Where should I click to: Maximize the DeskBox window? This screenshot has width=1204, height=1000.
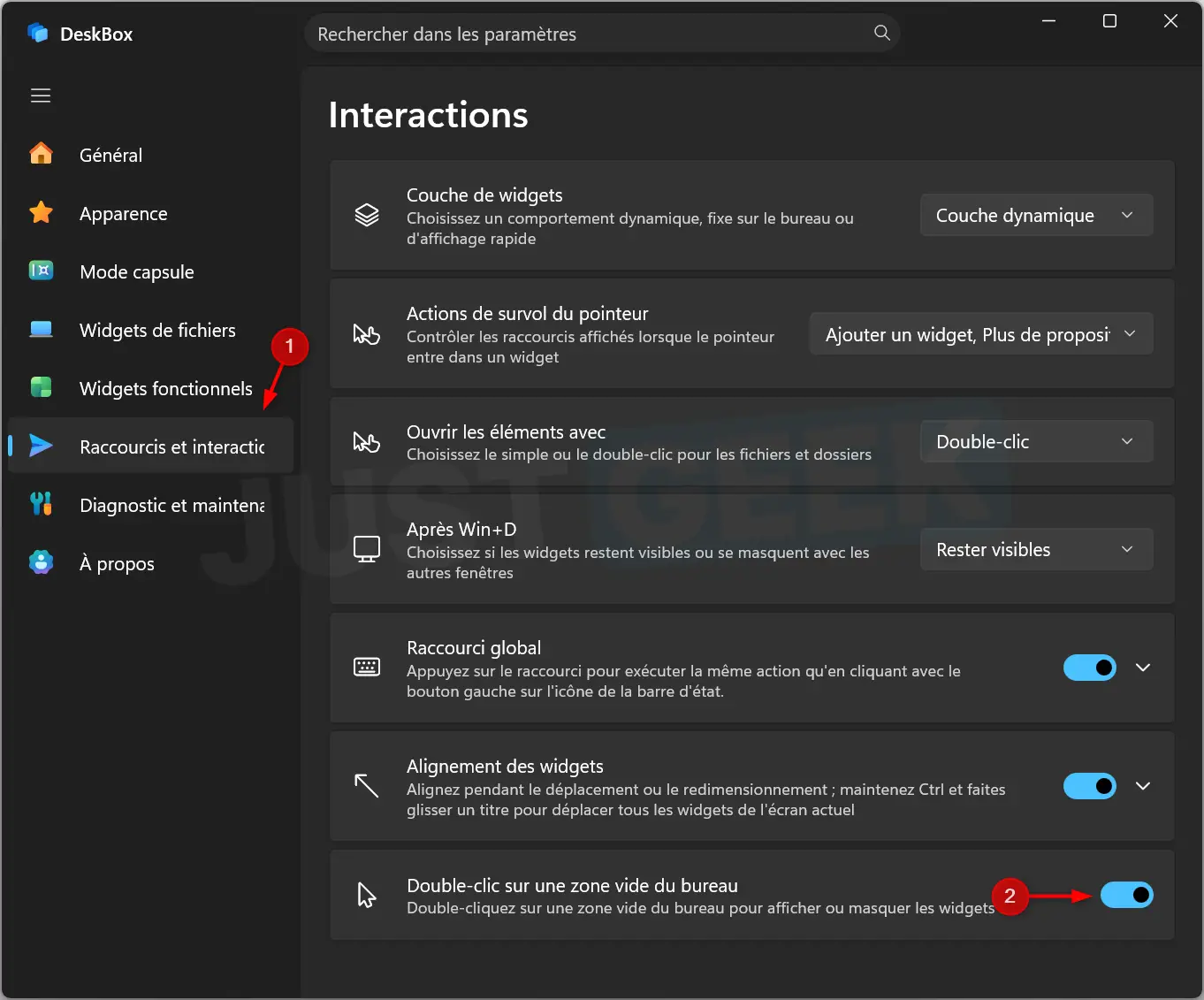pyautogui.click(x=1110, y=21)
